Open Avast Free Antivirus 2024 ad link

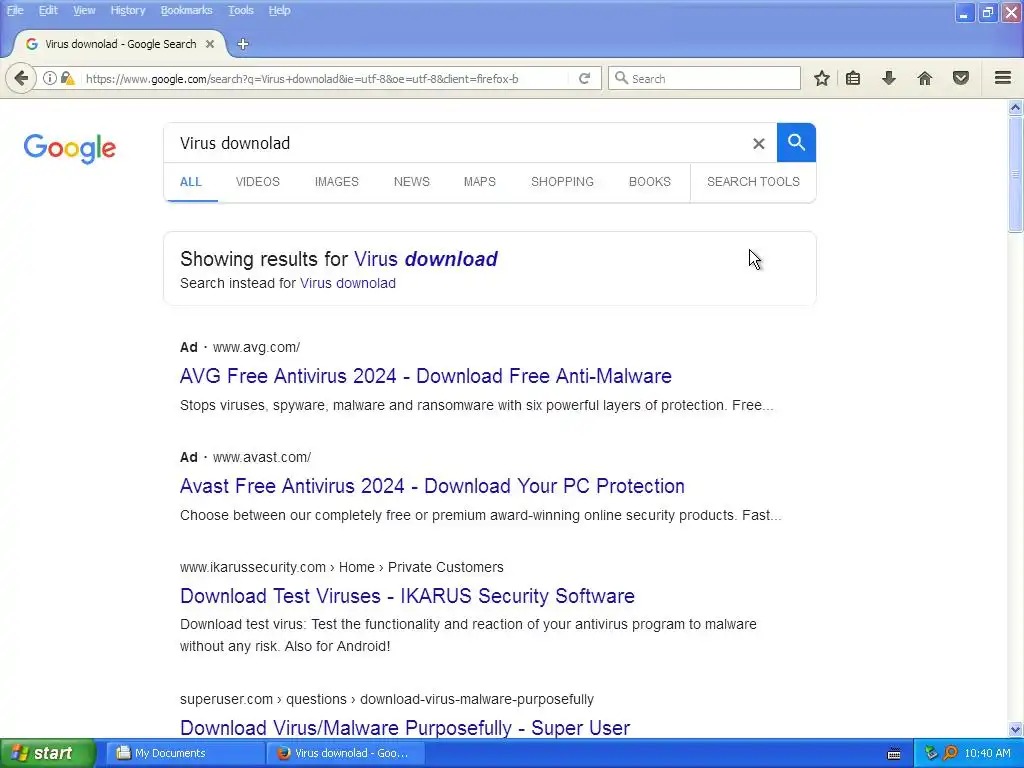point(432,486)
